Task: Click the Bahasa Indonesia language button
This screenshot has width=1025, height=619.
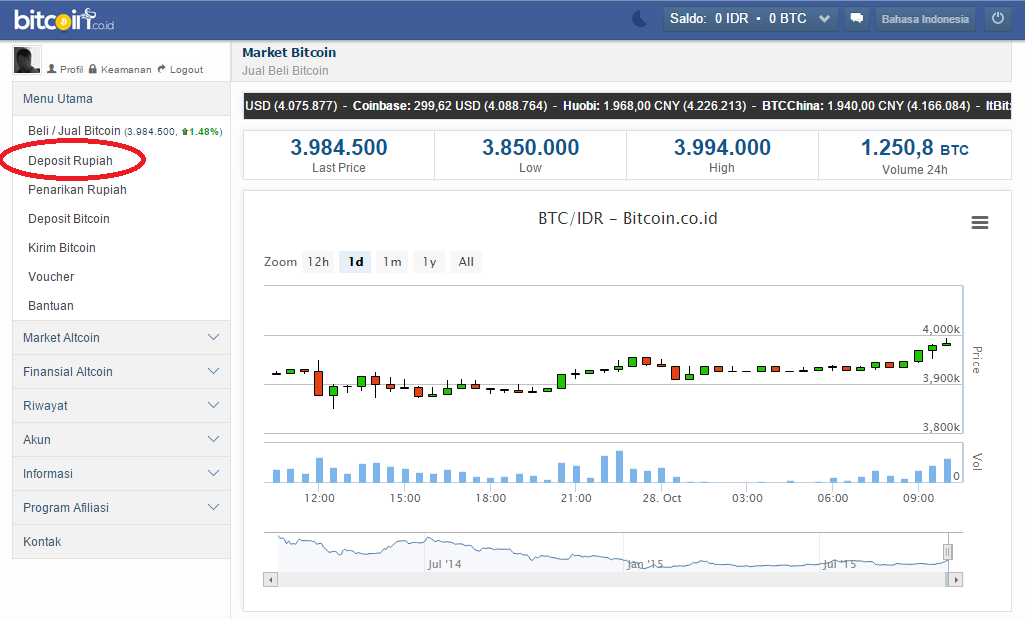Action: pos(924,18)
